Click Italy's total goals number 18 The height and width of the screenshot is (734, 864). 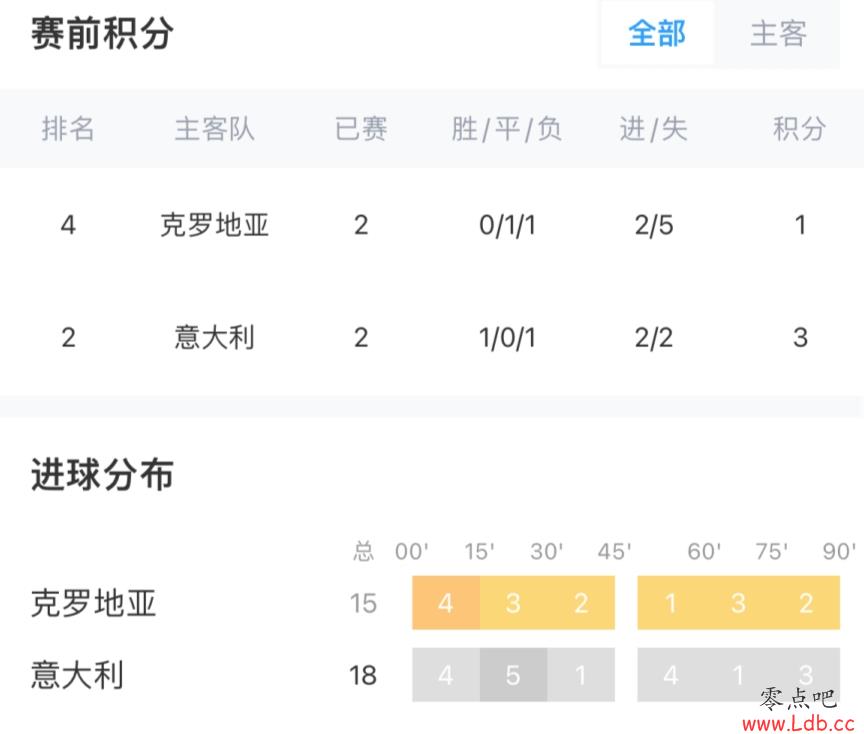click(363, 675)
